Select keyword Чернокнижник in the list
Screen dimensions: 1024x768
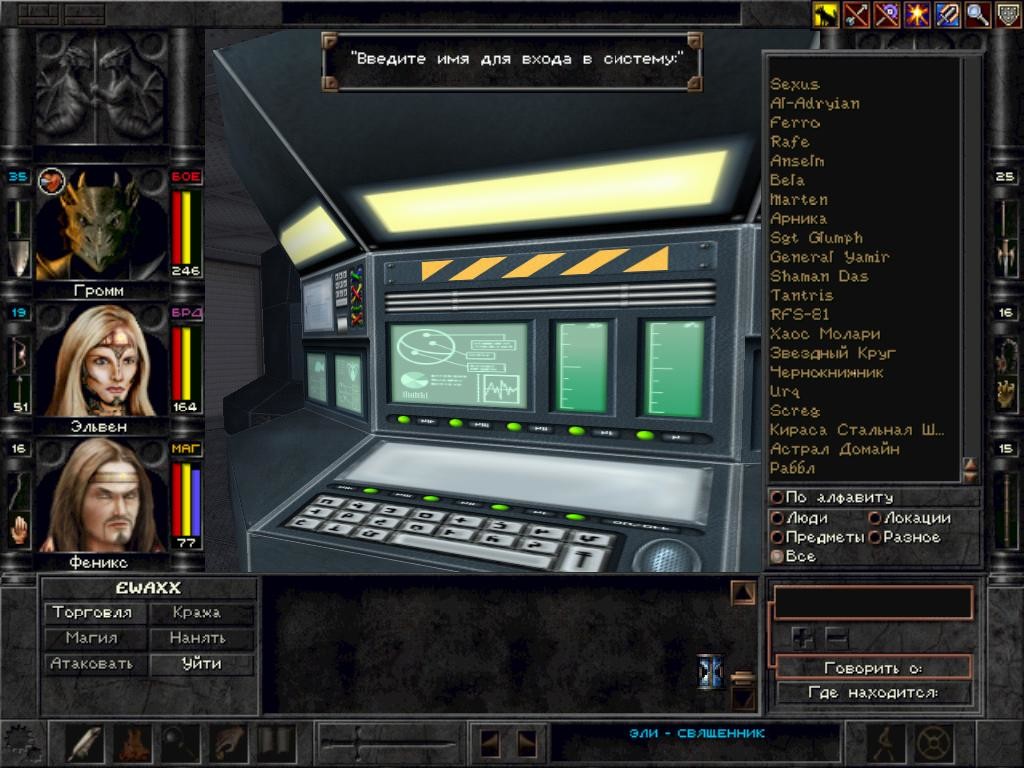click(827, 372)
